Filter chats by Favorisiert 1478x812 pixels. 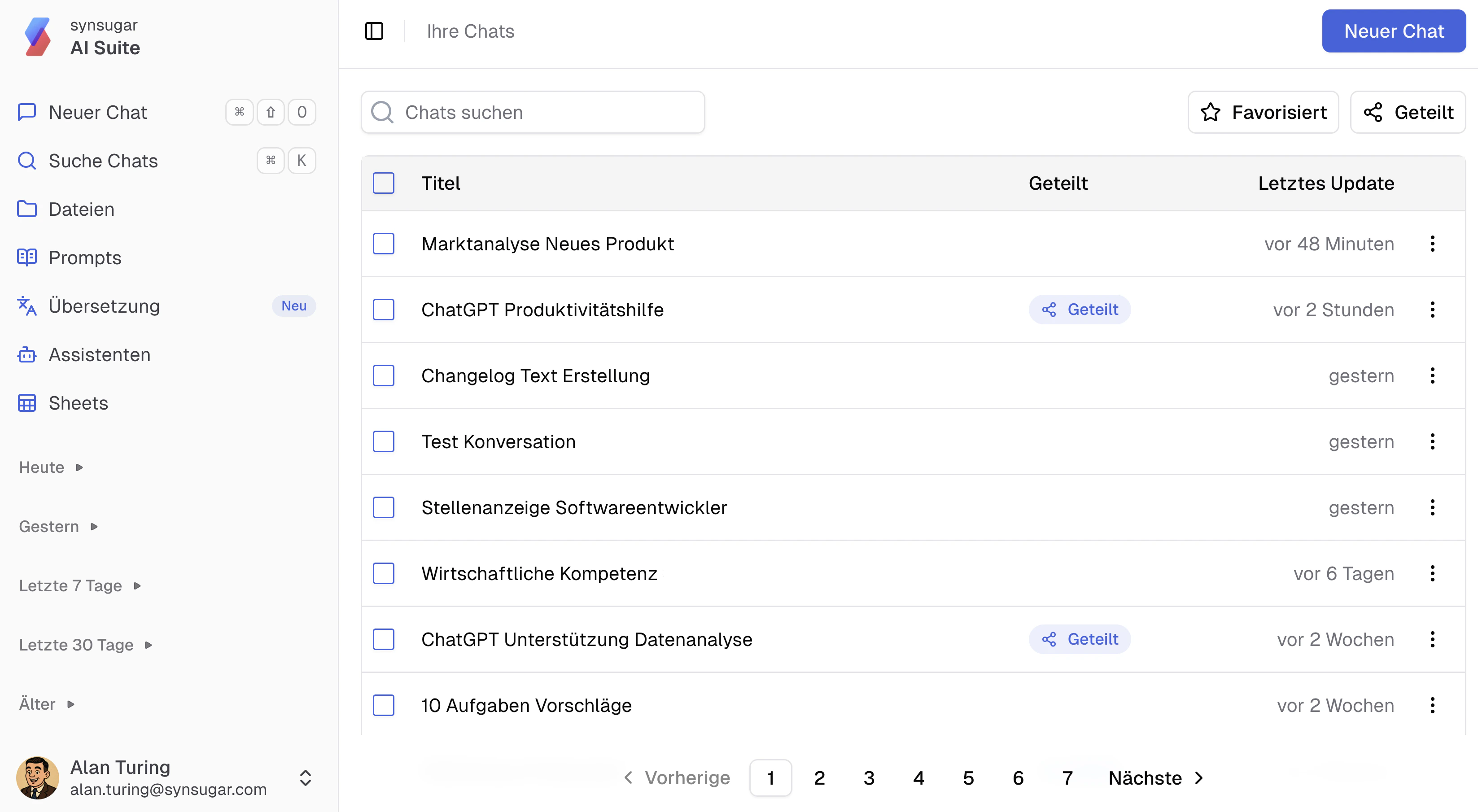tap(1263, 113)
